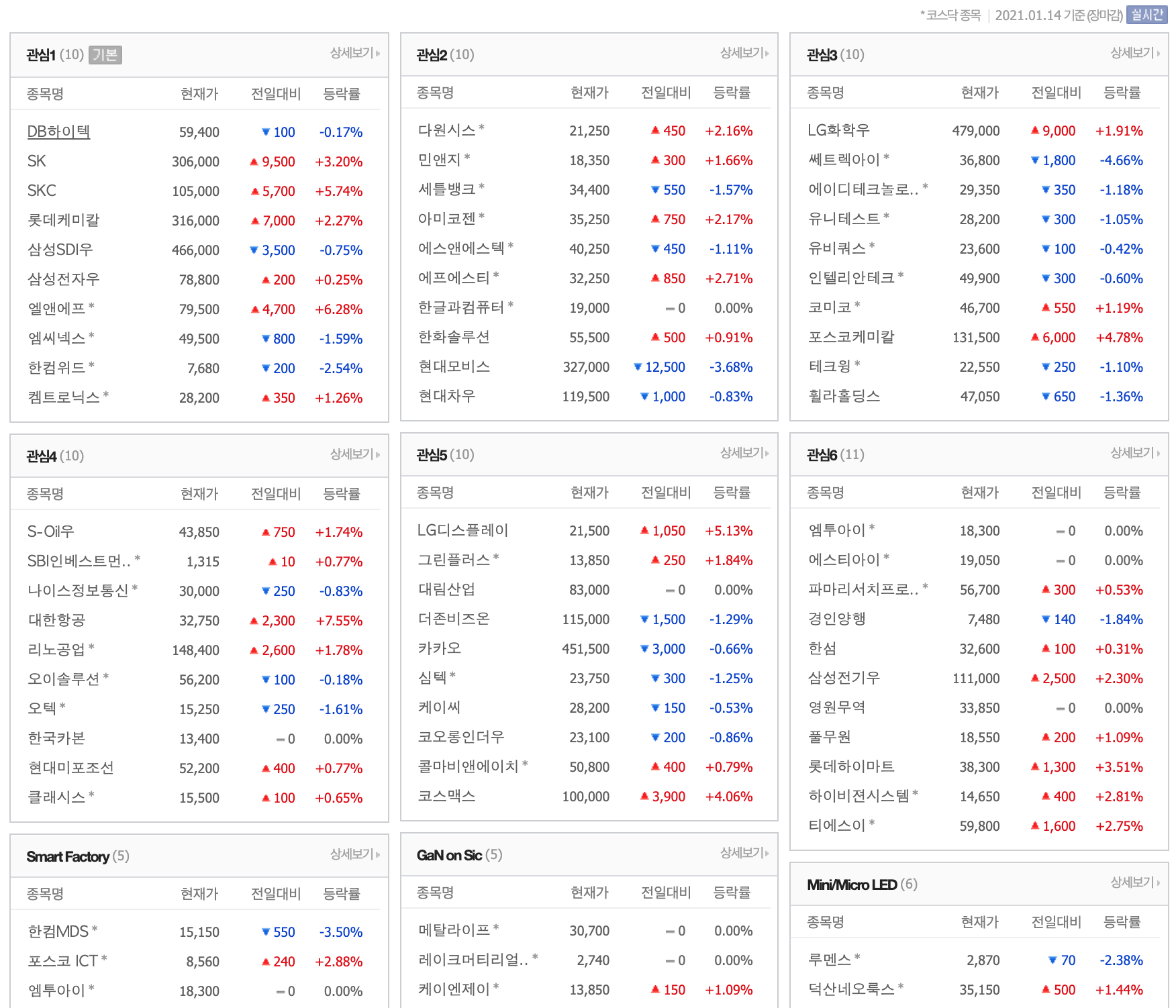Open 콜마비앤에이치 stock name
The height and width of the screenshot is (1008, 1176).
click(x=469, y=766)
